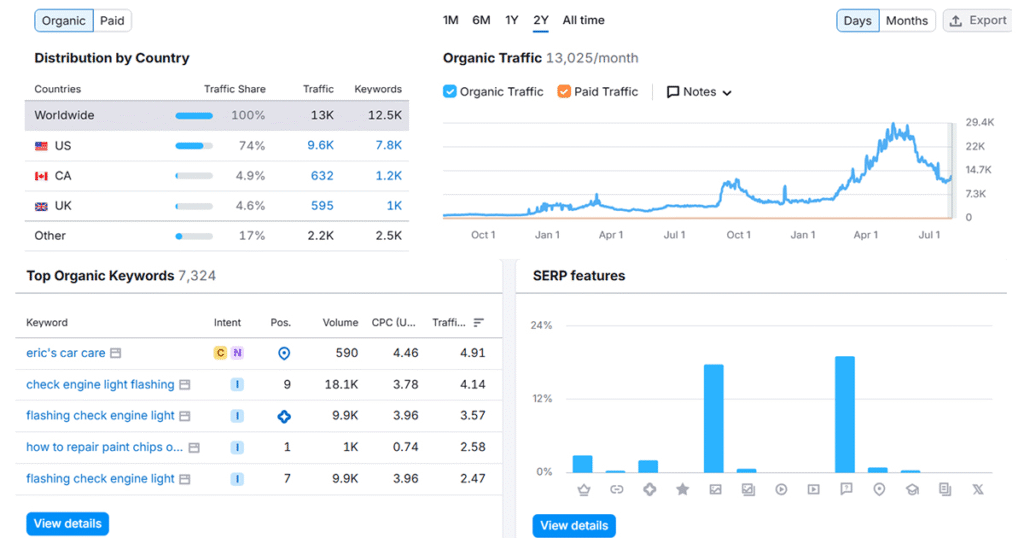Select the star reviews SERP feature icon
This screenshot has height=538, width=1024.
click(x=682, y=490)
